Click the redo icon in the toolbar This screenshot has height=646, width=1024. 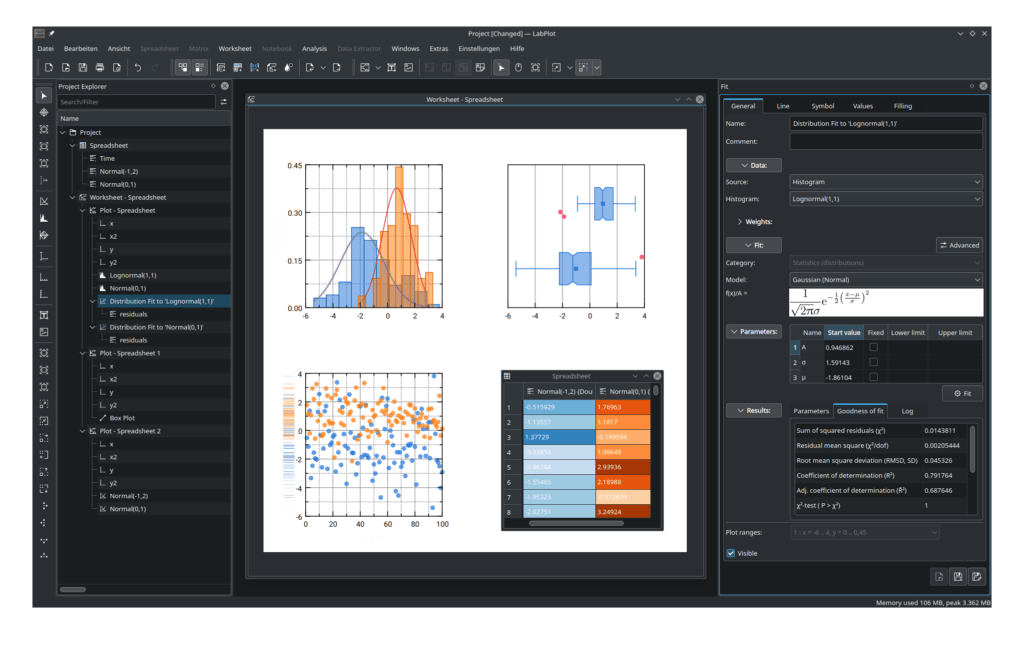coord(154,67)
